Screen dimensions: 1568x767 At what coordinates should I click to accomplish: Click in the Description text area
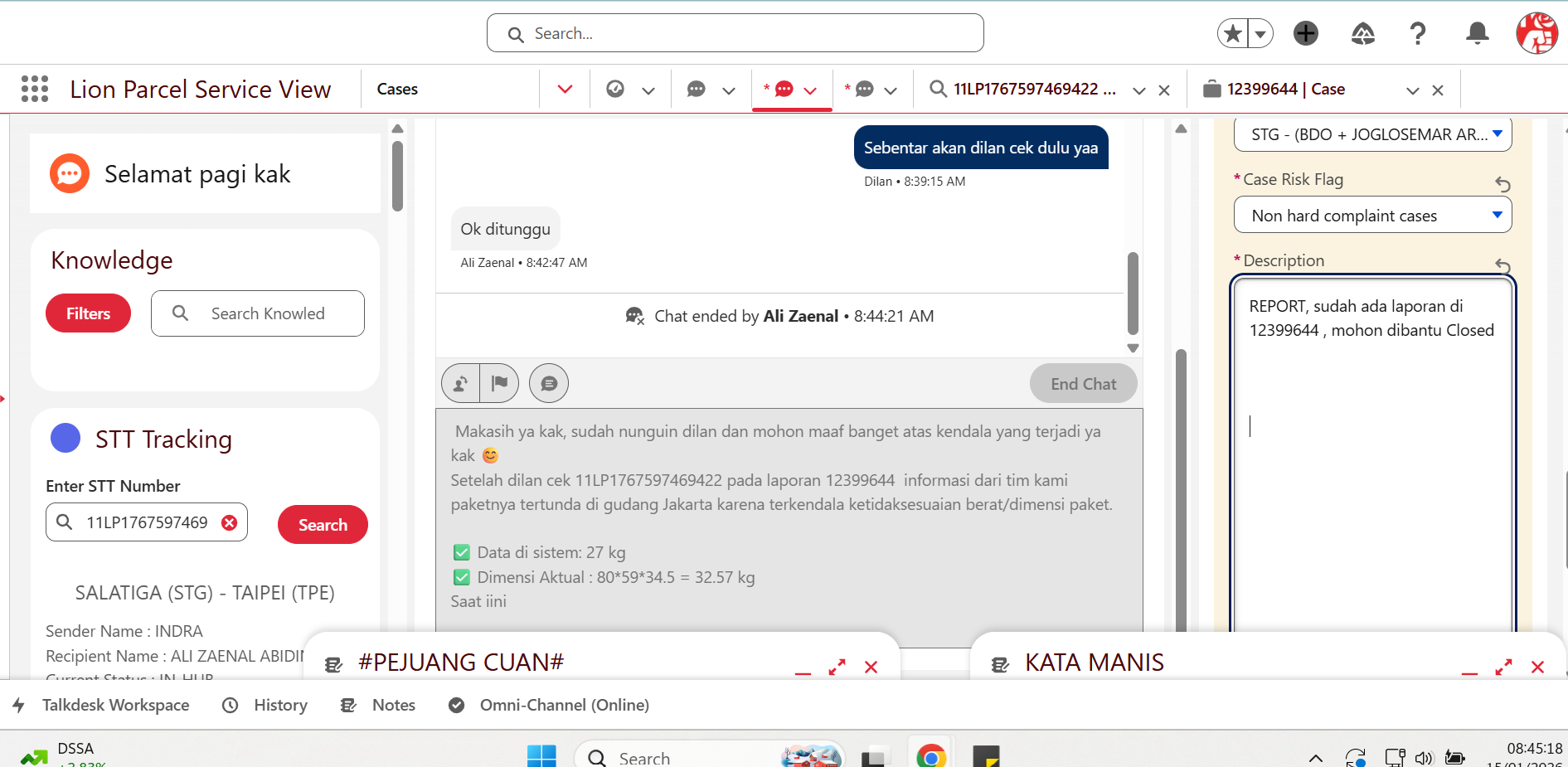point(1373,456)
